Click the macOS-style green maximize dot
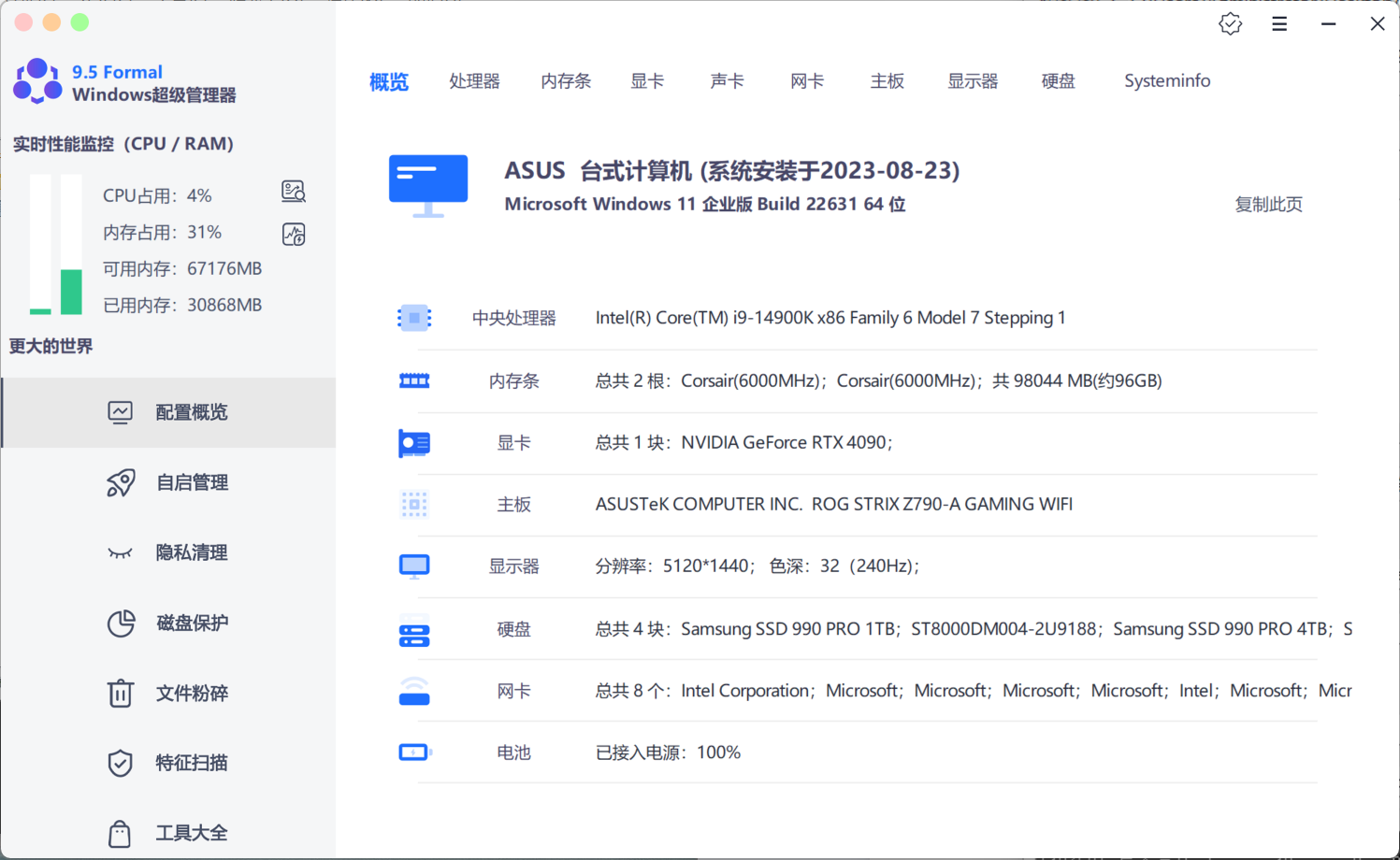1400x860 pixels. [x=80, y=22]
